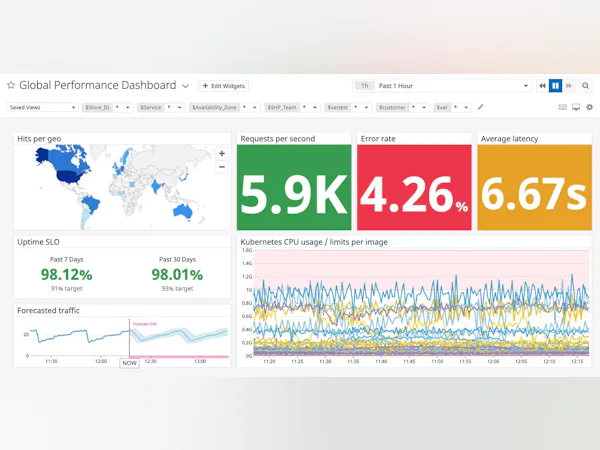
Task: Click the Past 7 Days 98.12% uptime value
Action: 67,274
